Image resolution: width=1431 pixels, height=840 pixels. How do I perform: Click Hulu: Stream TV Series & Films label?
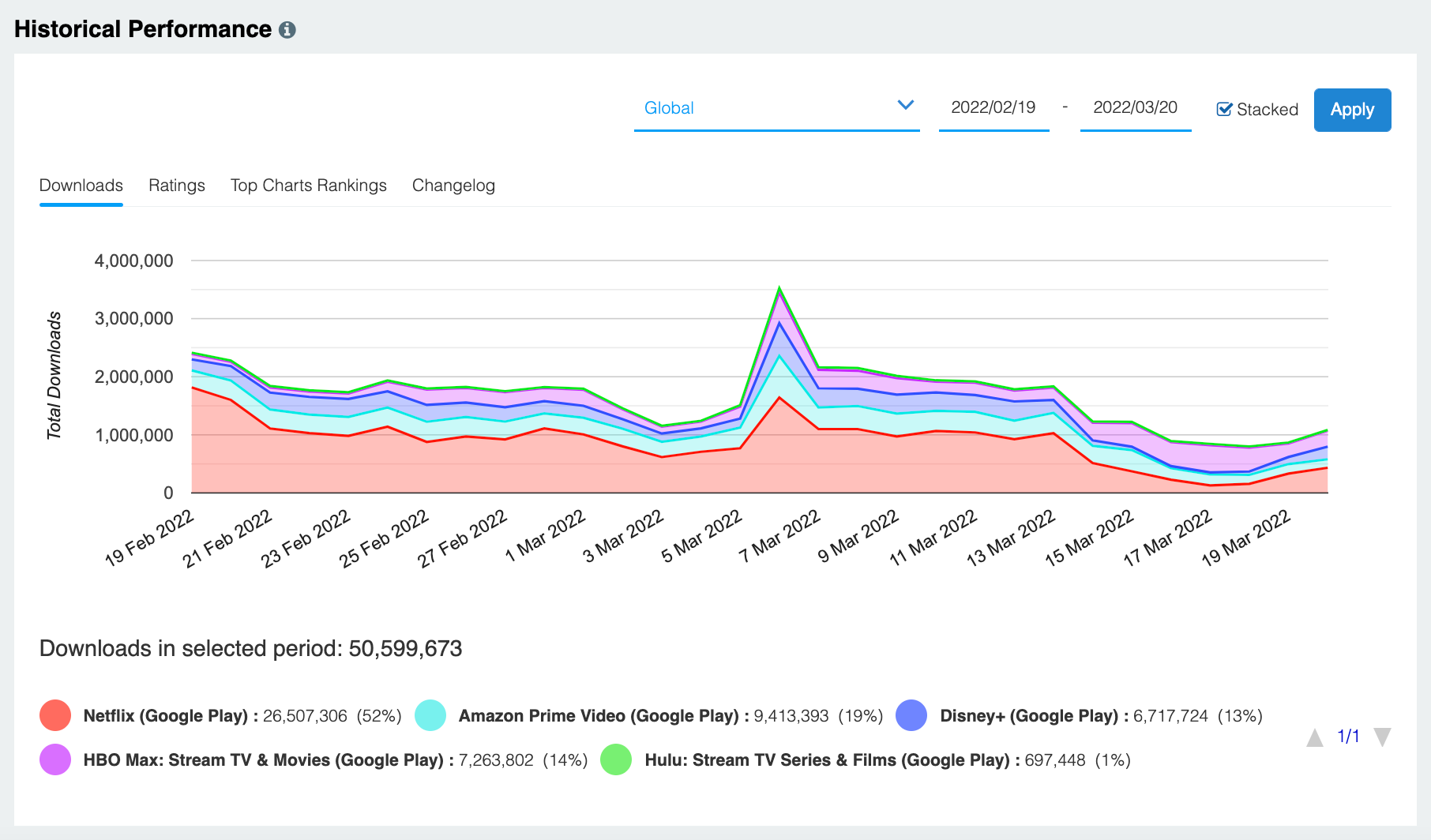(832, 760)
